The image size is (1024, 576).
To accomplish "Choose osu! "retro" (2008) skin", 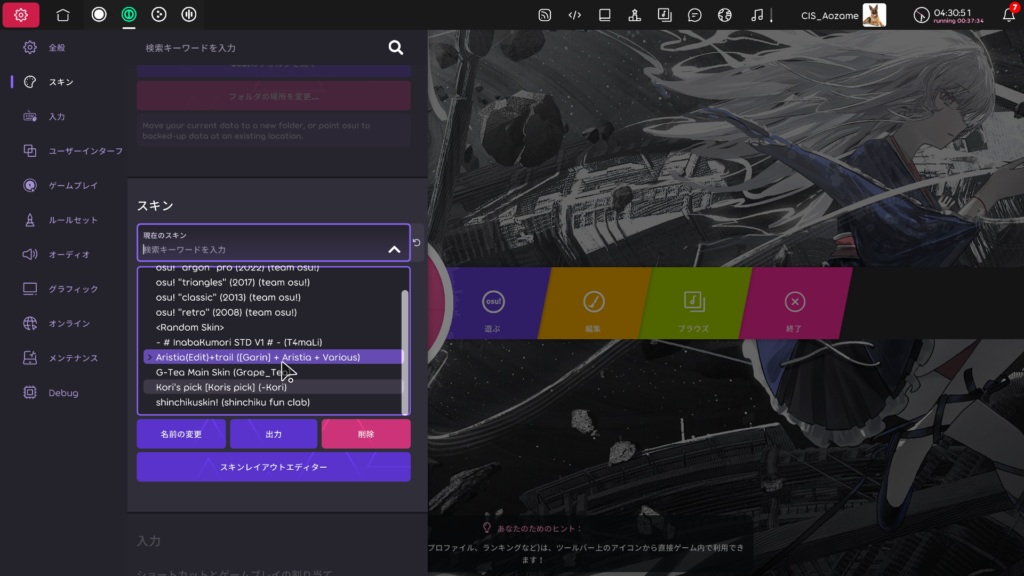I will (273, 312).
